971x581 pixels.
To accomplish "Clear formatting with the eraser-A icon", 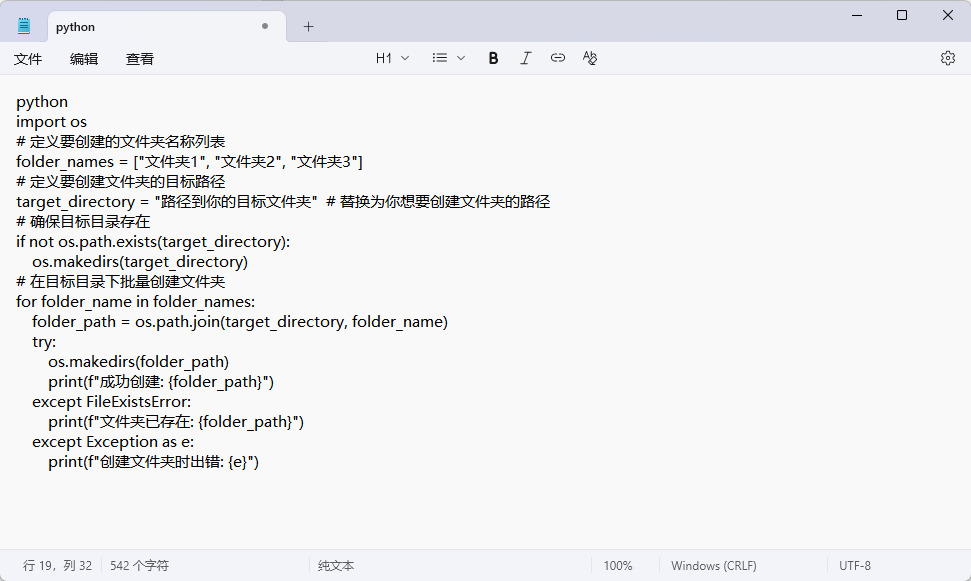I will click(590, 58).
